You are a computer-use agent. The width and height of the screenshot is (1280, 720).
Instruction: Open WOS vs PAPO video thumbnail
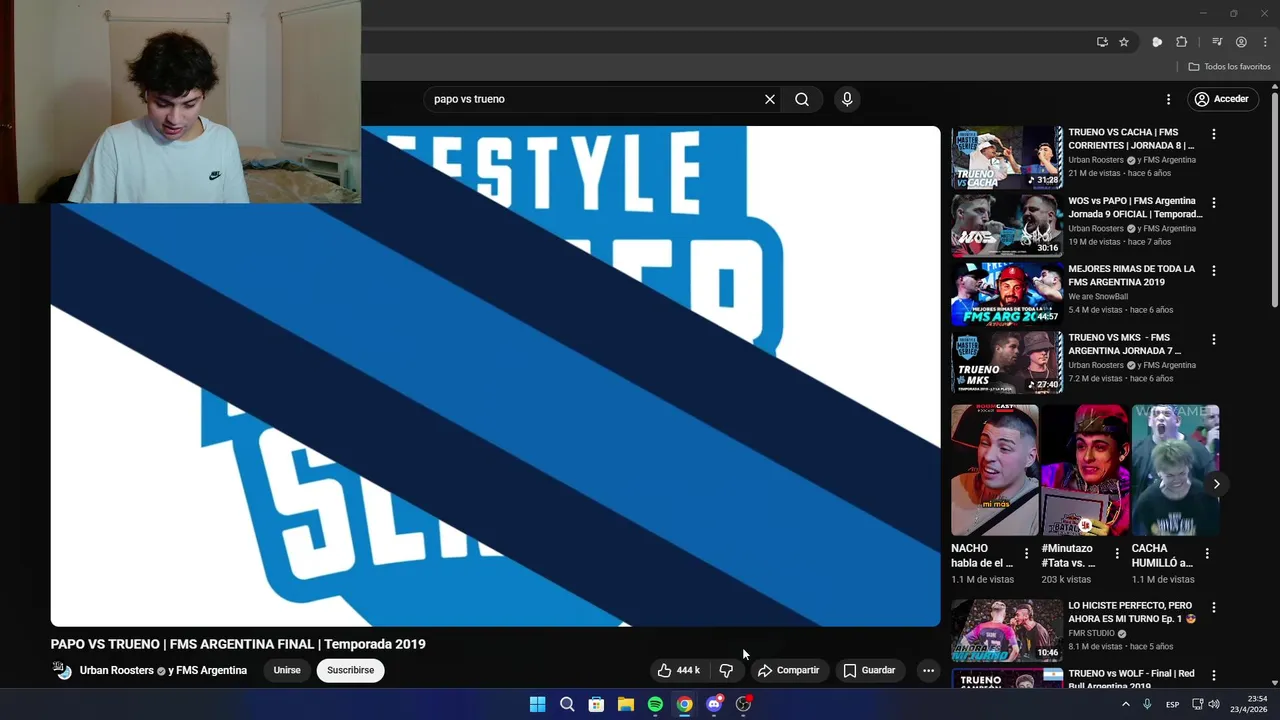click(1007, 226)
